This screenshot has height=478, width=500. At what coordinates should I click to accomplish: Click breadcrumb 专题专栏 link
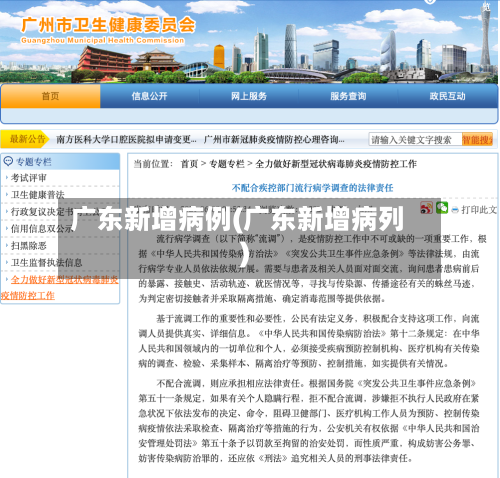point(227,164)
